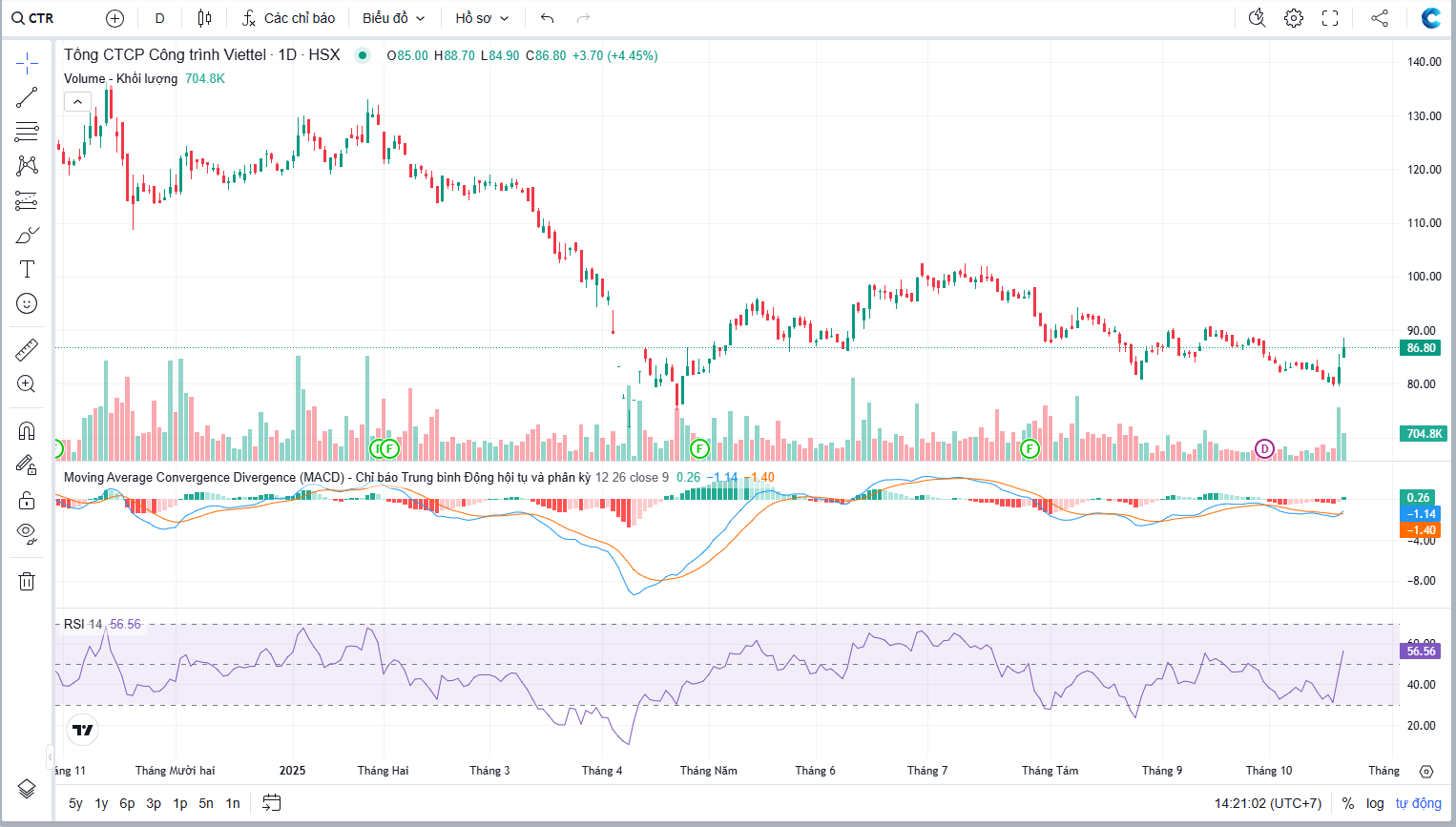The width and height of the screenshot is (1456, 827).
Task: Activate the magnet mode tool
Action: point(27,431)
